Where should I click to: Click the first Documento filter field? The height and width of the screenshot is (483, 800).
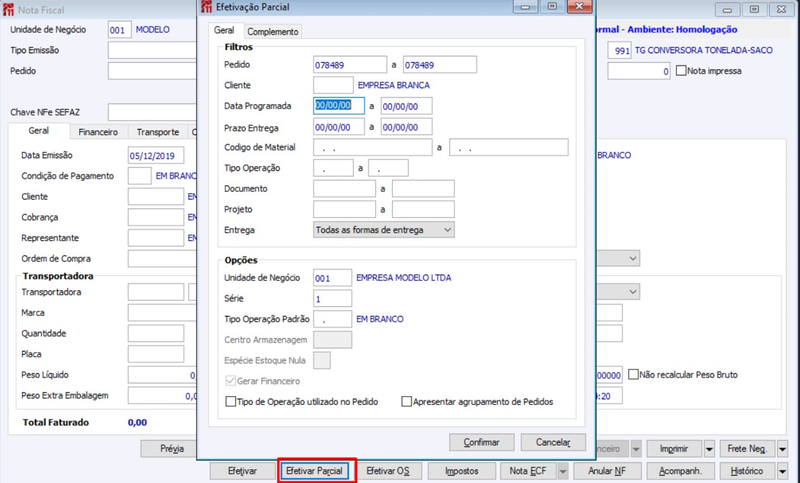344,189
